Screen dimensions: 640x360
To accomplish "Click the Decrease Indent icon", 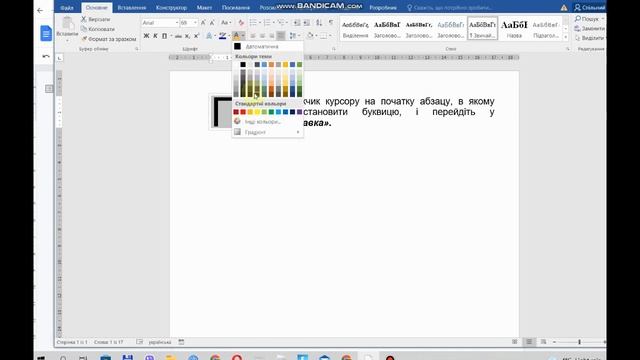I will [297, 23].
